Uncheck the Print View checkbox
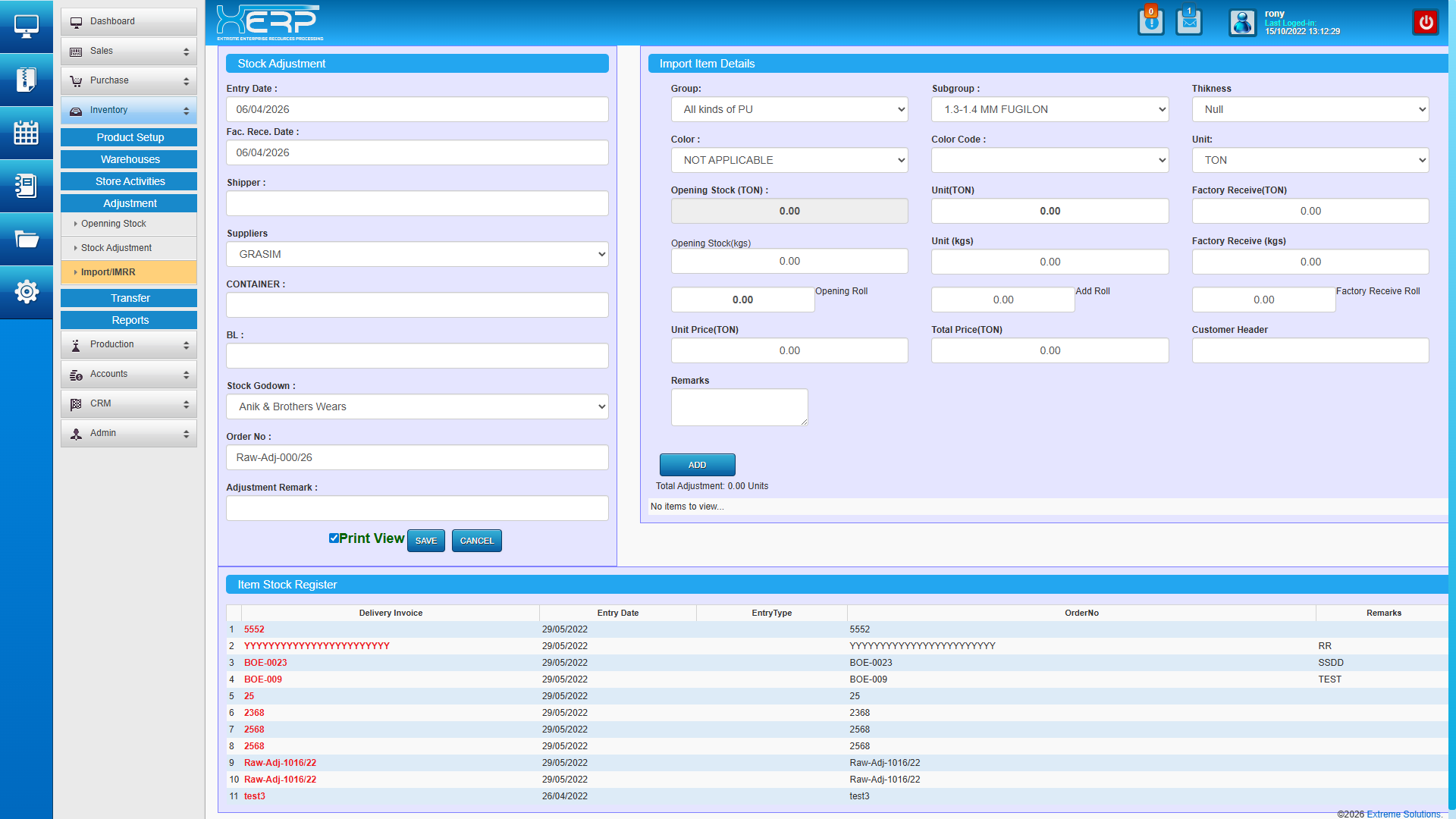This screenshot has height=819, width=1456. (x=334, y=538)
